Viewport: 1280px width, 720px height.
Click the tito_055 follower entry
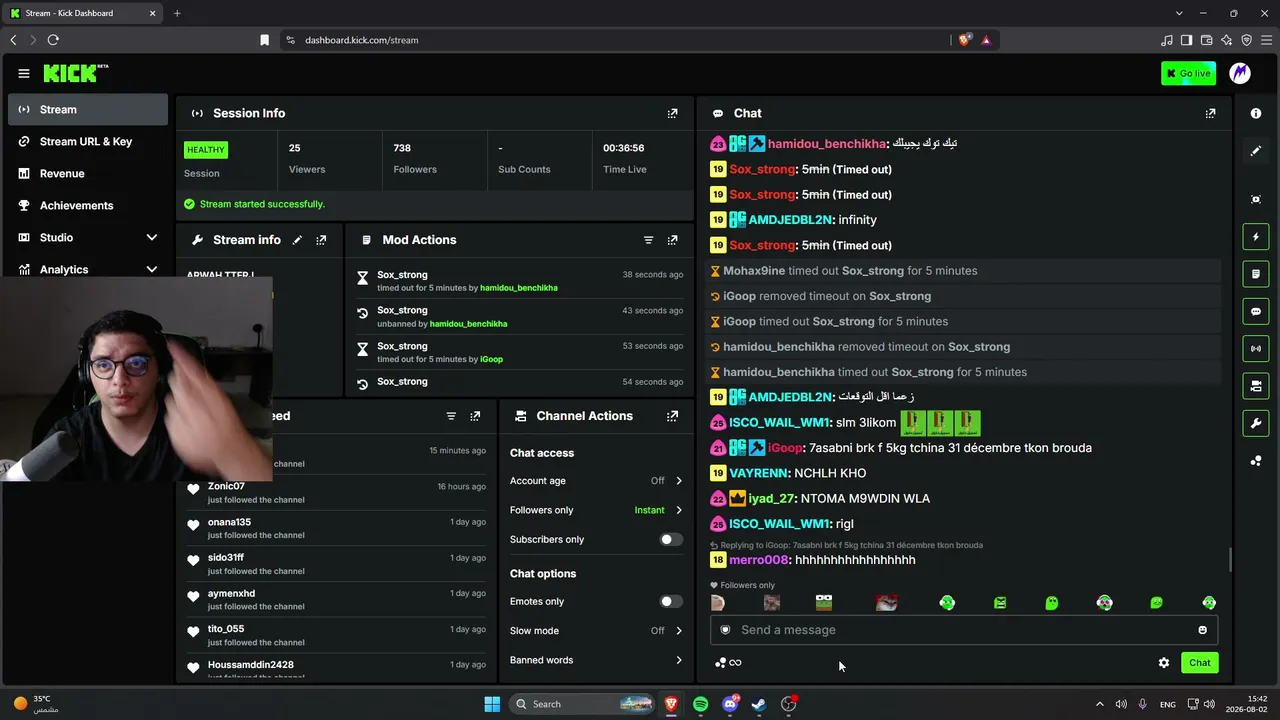point(337,636)
